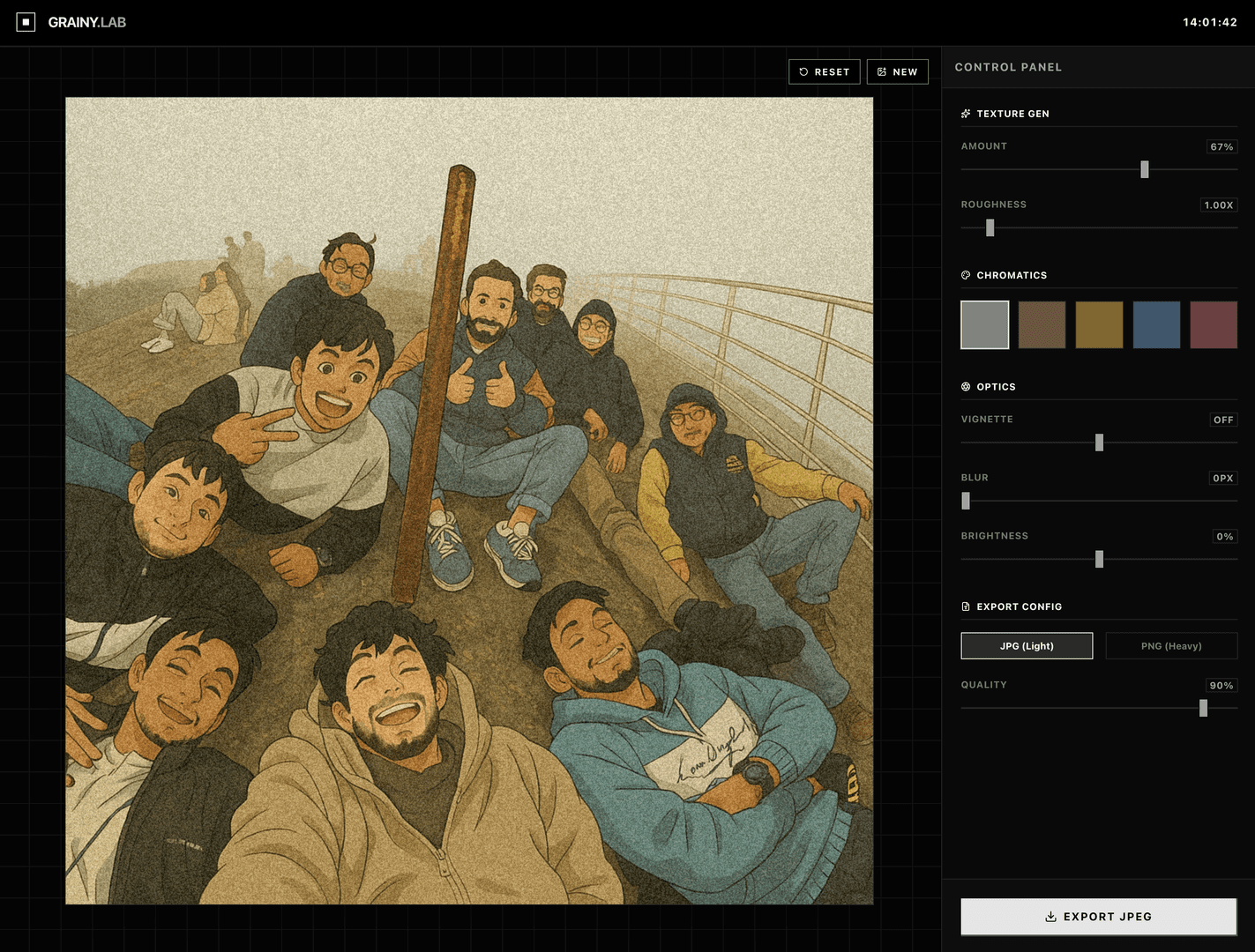The image size is (1255, 952).
Task: Click the download icon on Export JPEG
Action: point(1050,917)
